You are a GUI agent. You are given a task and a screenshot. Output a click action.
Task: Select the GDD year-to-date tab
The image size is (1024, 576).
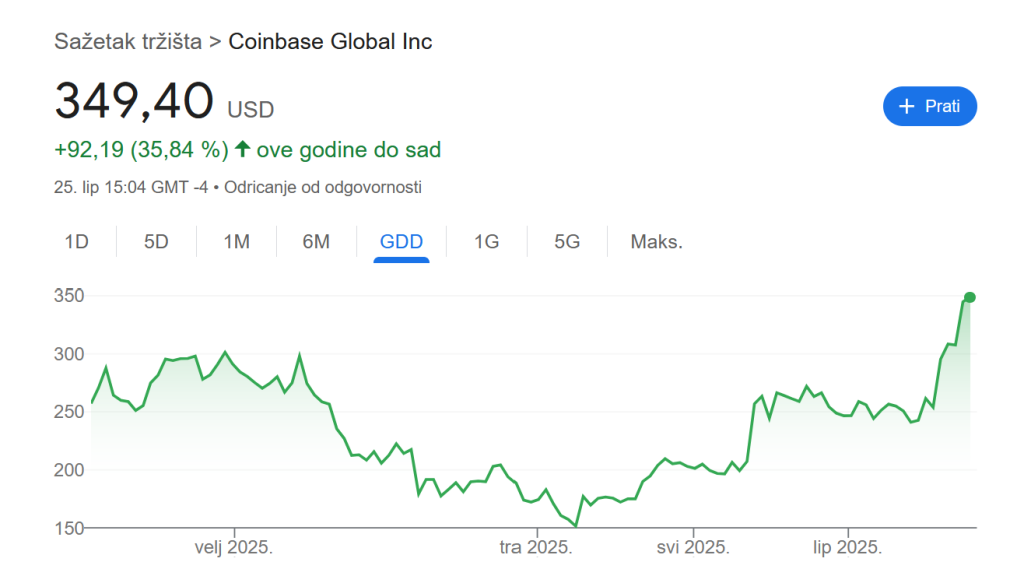pos(401,242)
